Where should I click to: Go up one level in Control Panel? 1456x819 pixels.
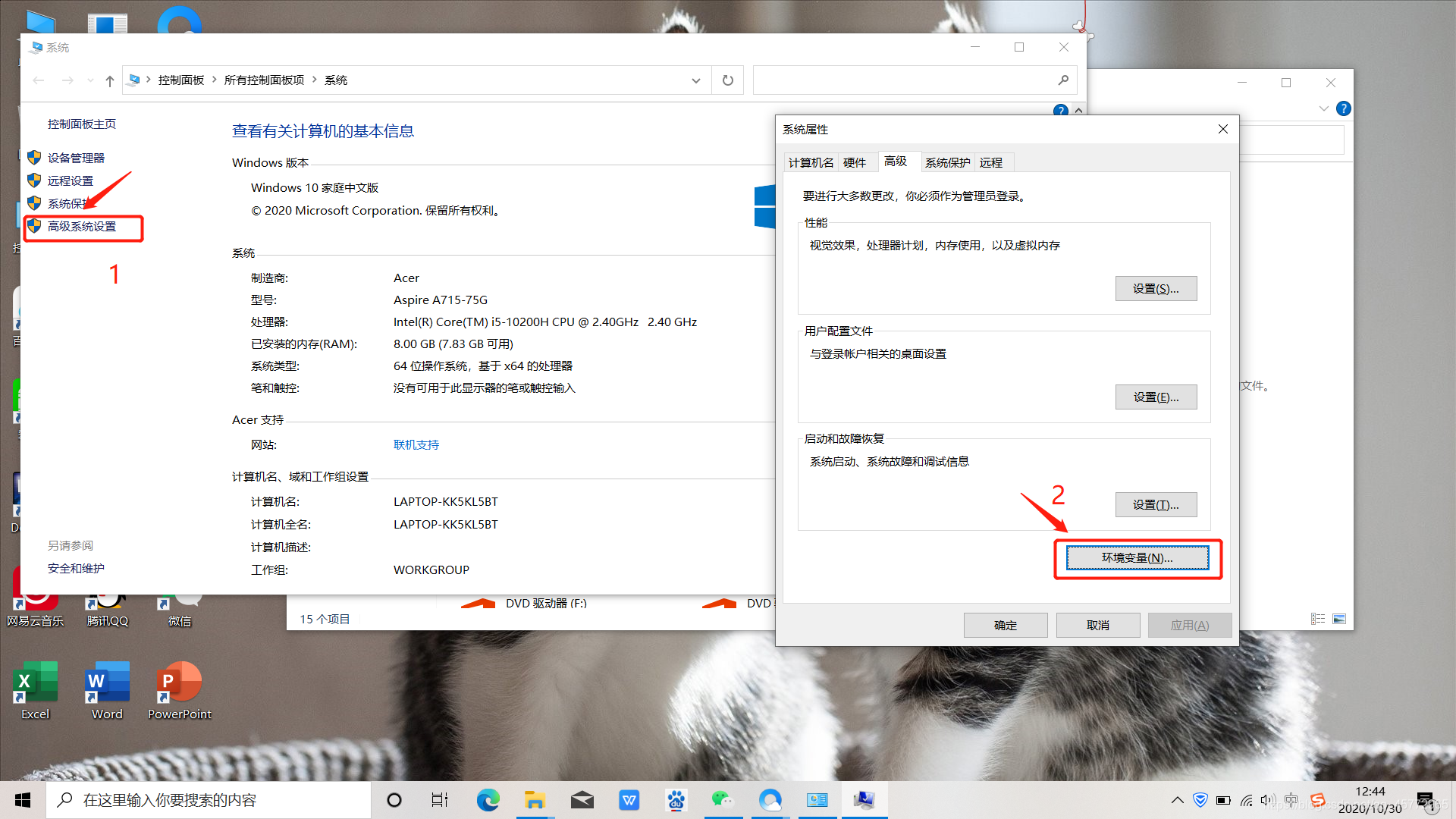110,80
